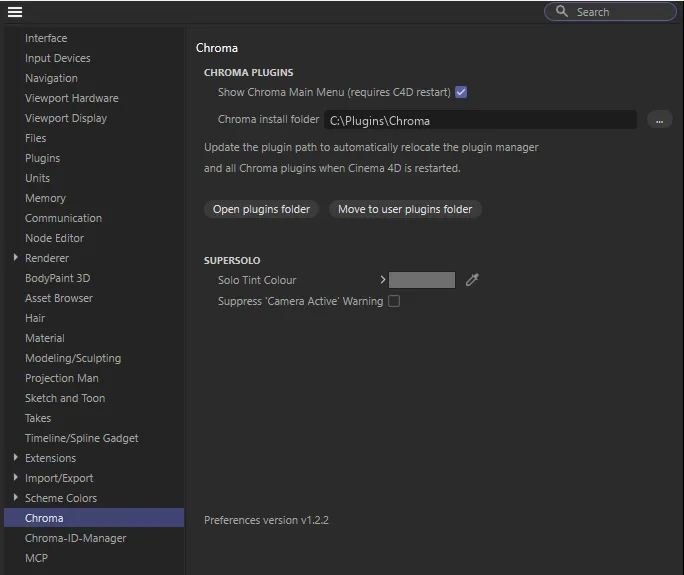Image resolution: width=684 pixels, height=575 pixels.
Task: Select Memory preferences
Action: pos(45,199)
